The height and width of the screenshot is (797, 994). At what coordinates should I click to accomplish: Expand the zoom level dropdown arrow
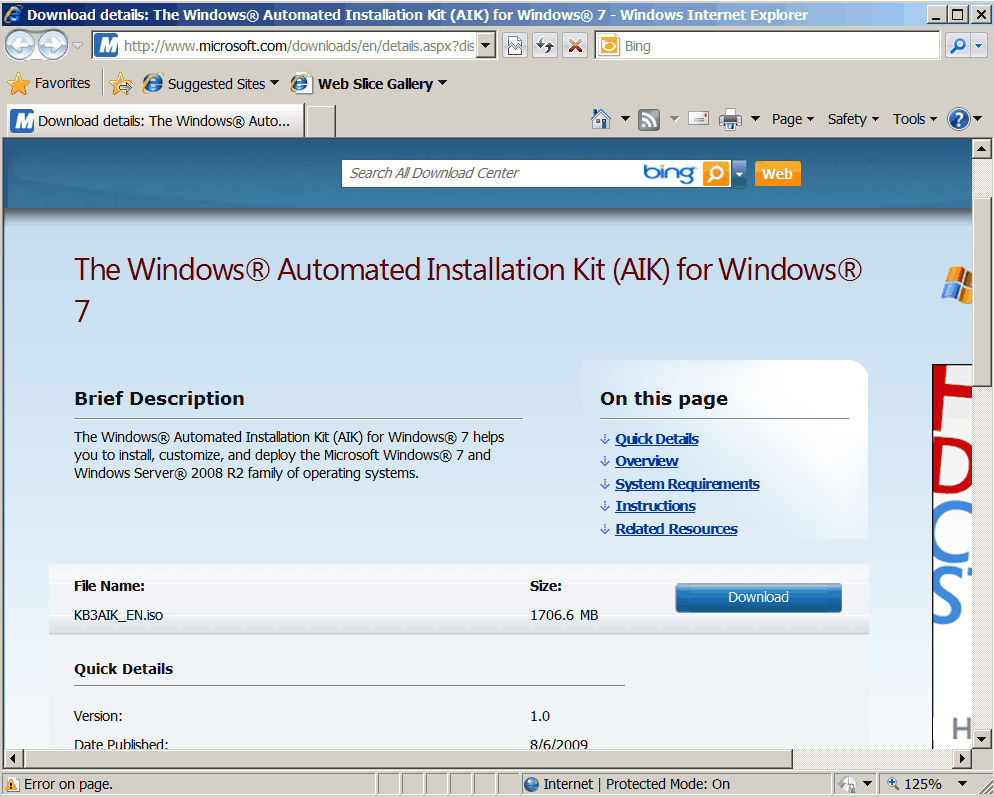tap(962, 784)
